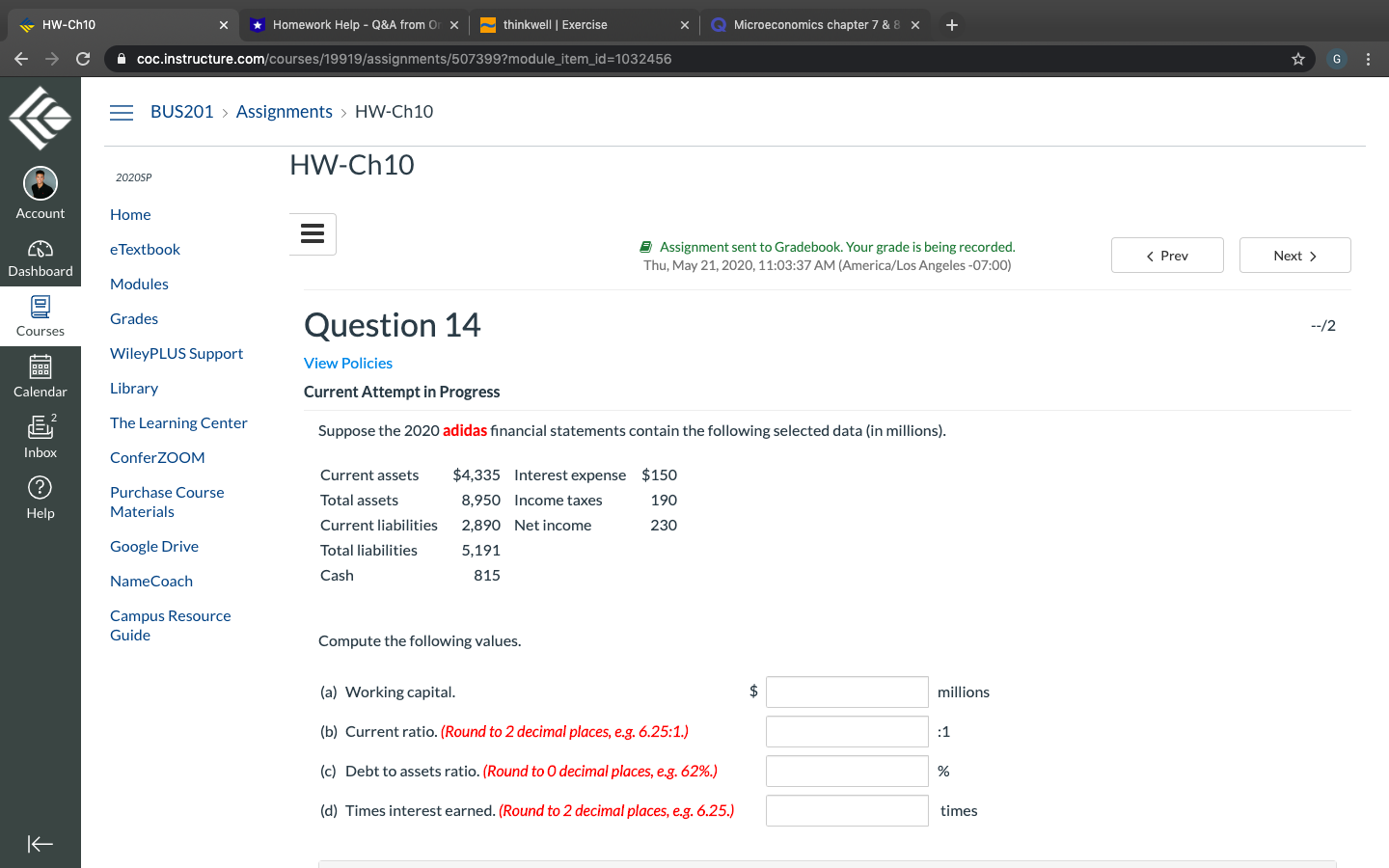Open the View Policies link
Image resolution: width=1389 pixels, height=868 pixels.
tap(348, 363)
